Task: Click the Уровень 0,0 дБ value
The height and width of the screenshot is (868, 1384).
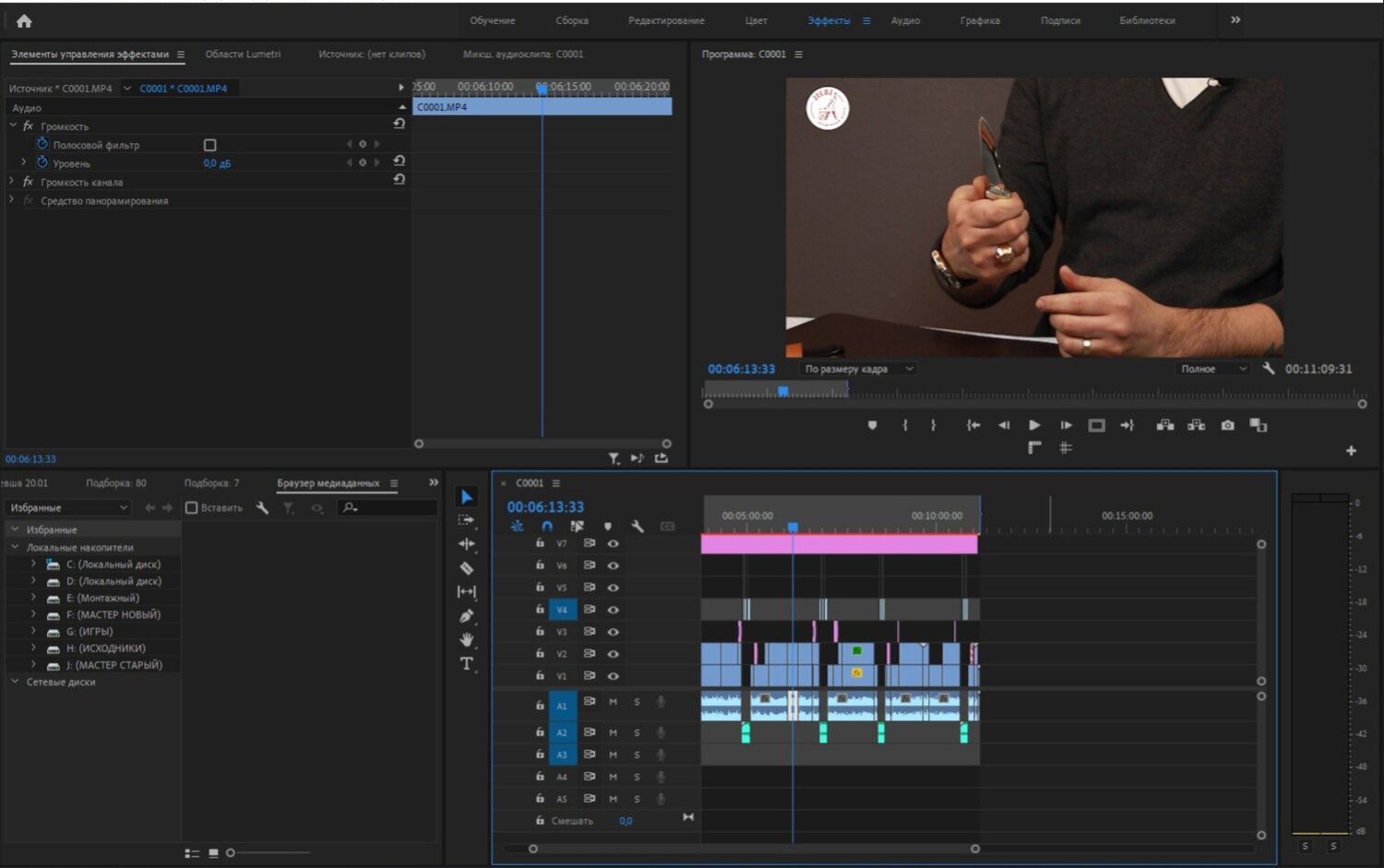Action: pyautogui.click(x=217, y=163)
